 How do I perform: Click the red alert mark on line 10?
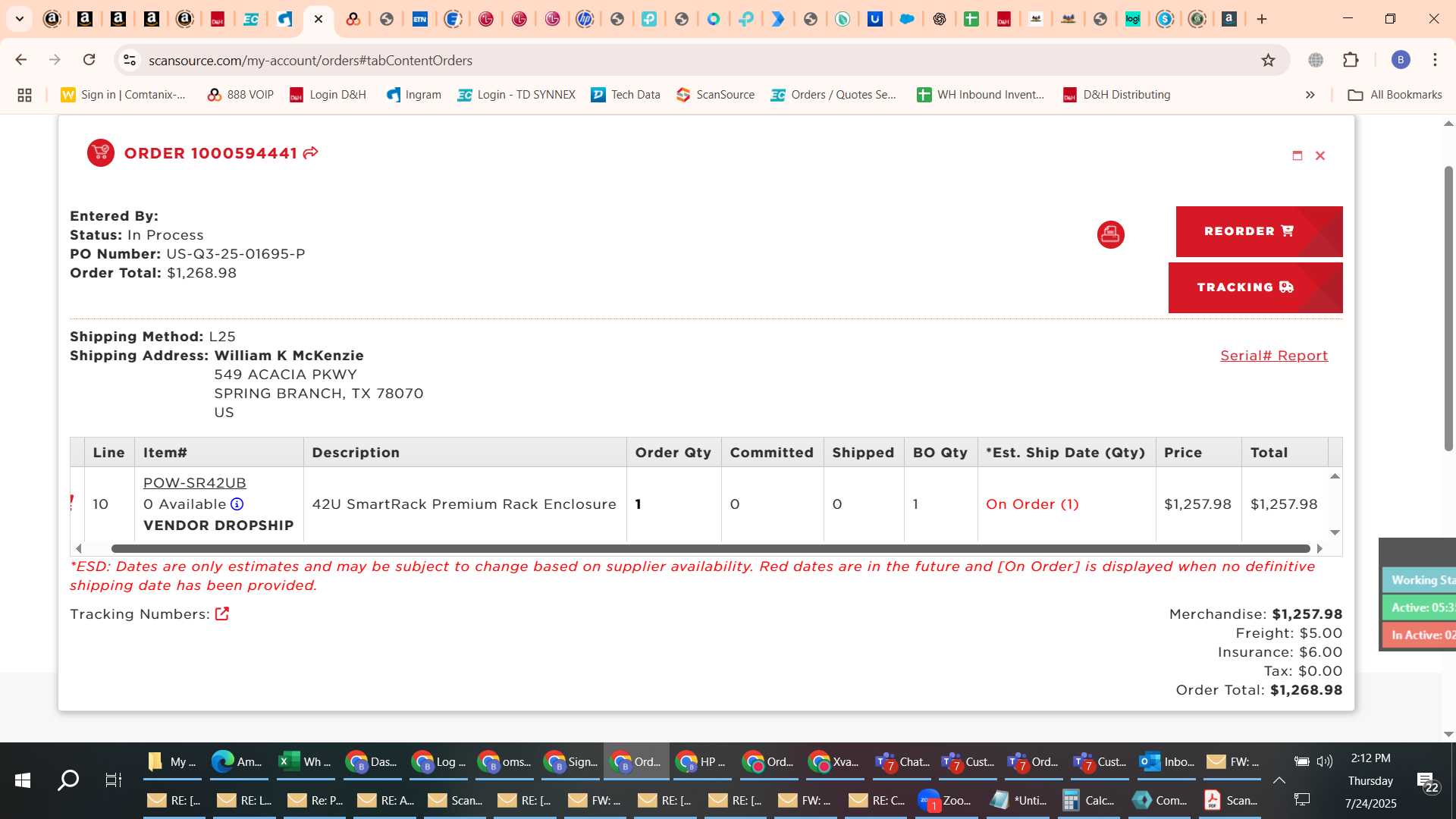(x=72, y=503)
